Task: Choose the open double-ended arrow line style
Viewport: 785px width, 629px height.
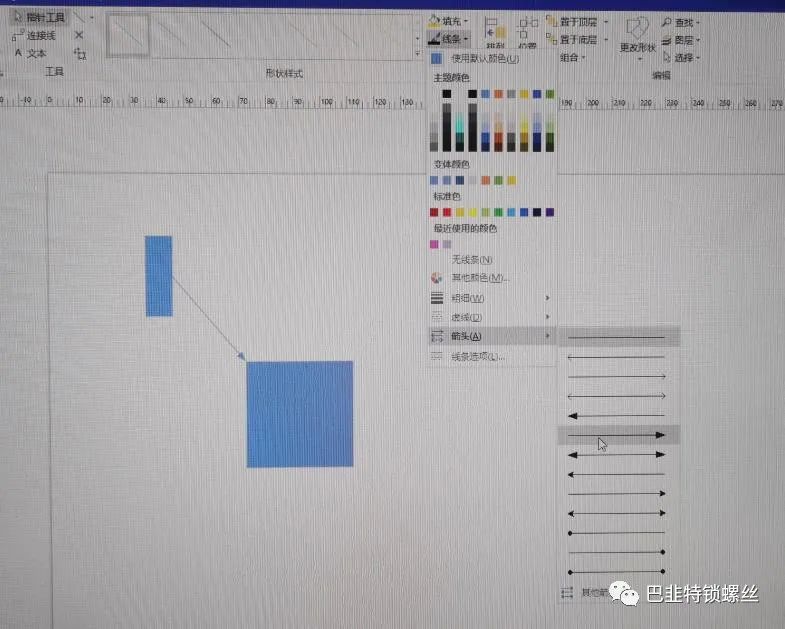Action: (619, 396)
